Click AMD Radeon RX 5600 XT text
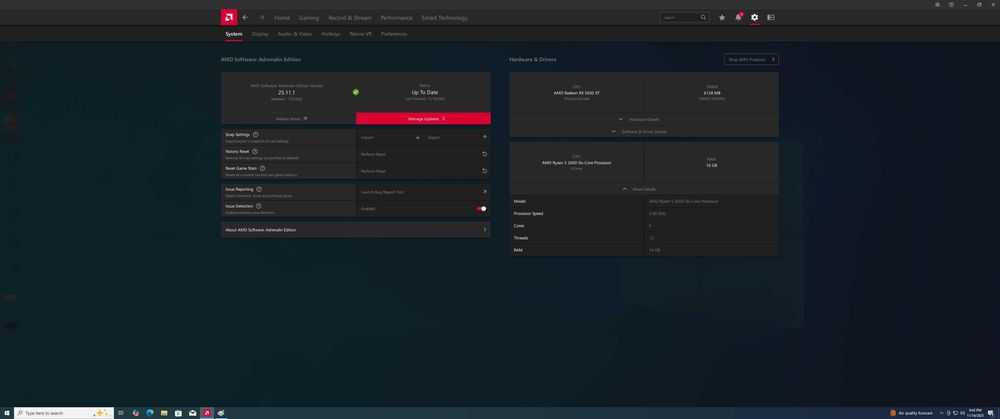 coord(577,93)
